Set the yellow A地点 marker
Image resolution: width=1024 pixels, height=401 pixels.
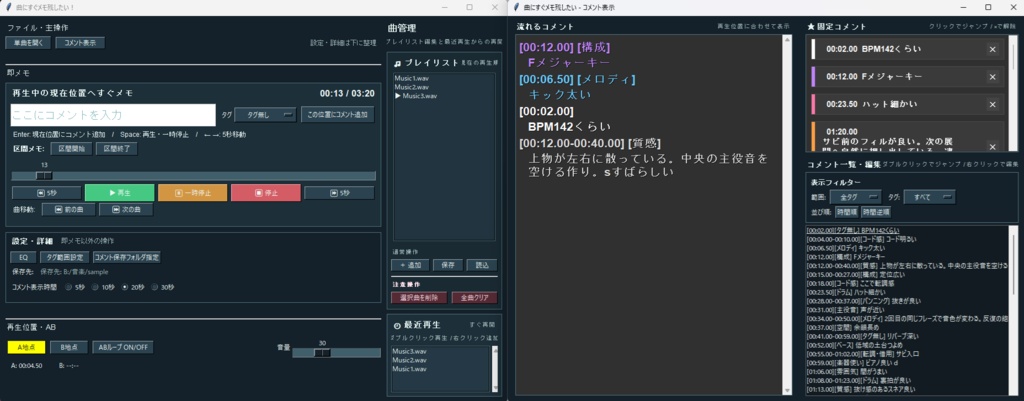pyautogui.click(x=27, y=347)
